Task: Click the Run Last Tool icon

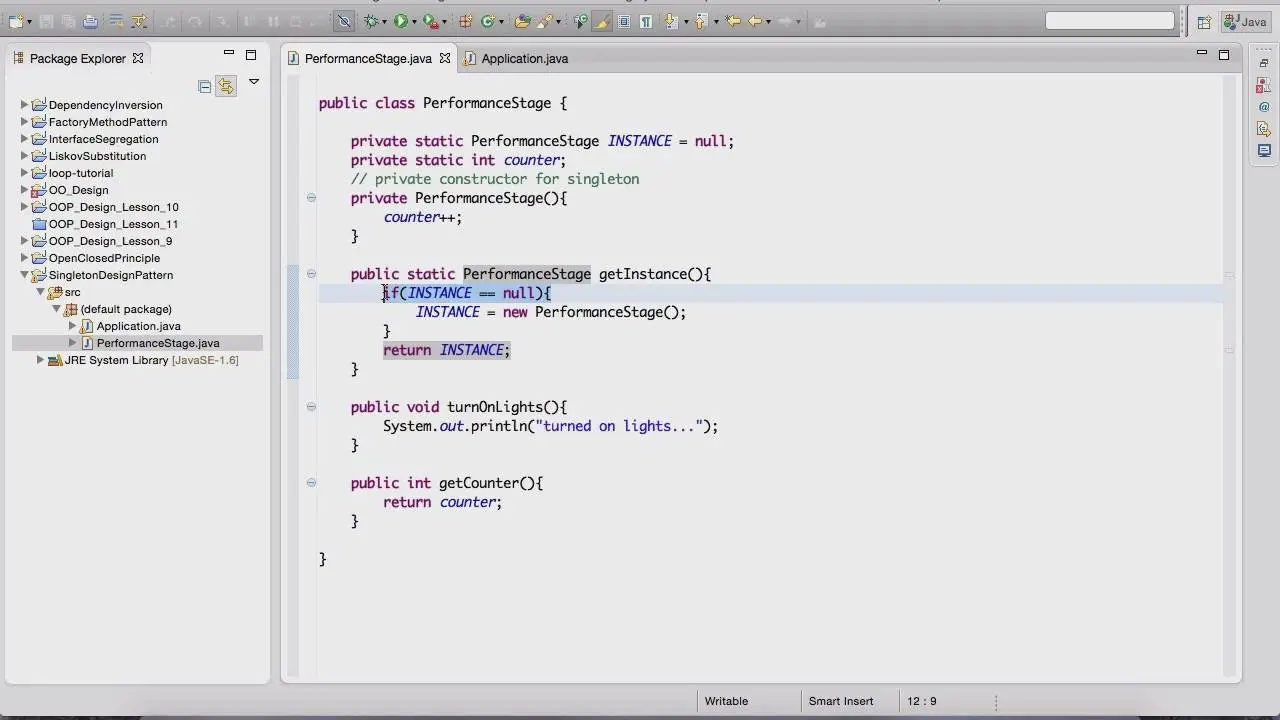Action: pos(429,21)
